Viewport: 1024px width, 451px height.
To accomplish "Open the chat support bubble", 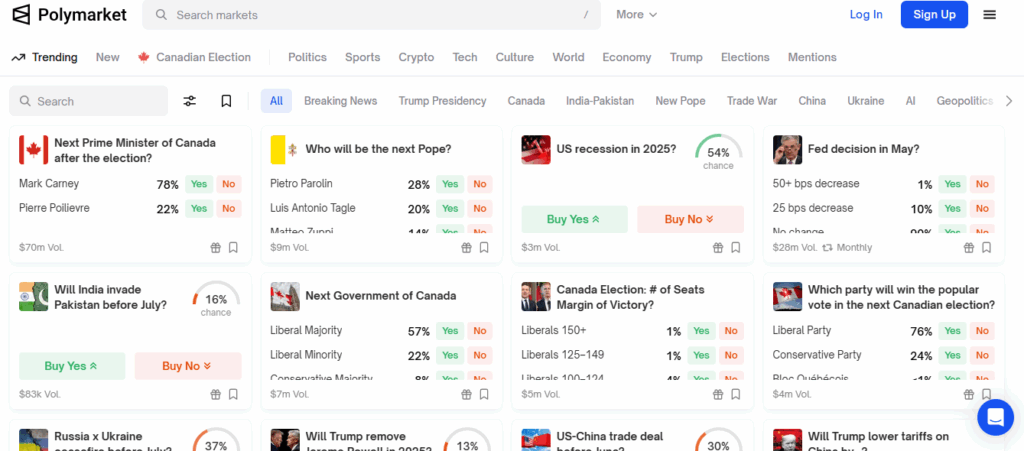I will tap(995, 417).
